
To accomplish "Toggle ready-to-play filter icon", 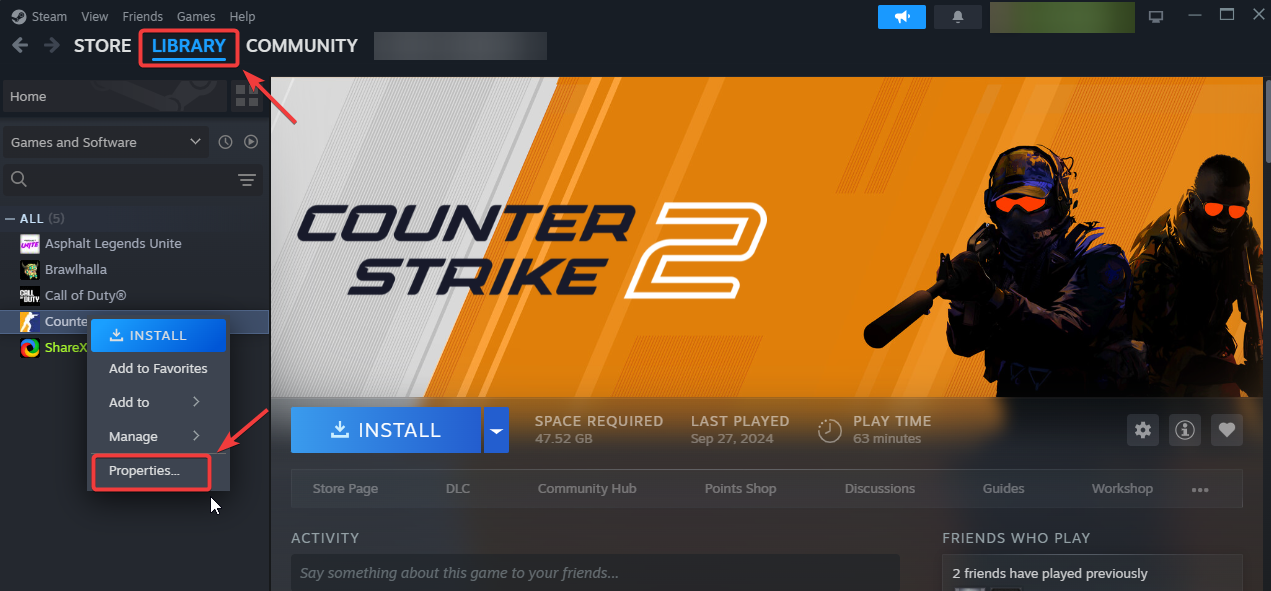I will (251, 142).
